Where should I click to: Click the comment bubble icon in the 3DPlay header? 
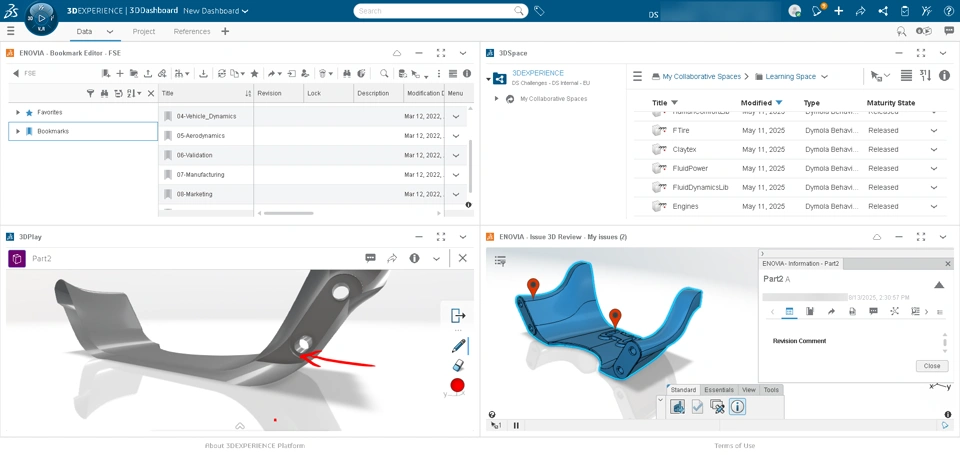click(x=370, y=258)
